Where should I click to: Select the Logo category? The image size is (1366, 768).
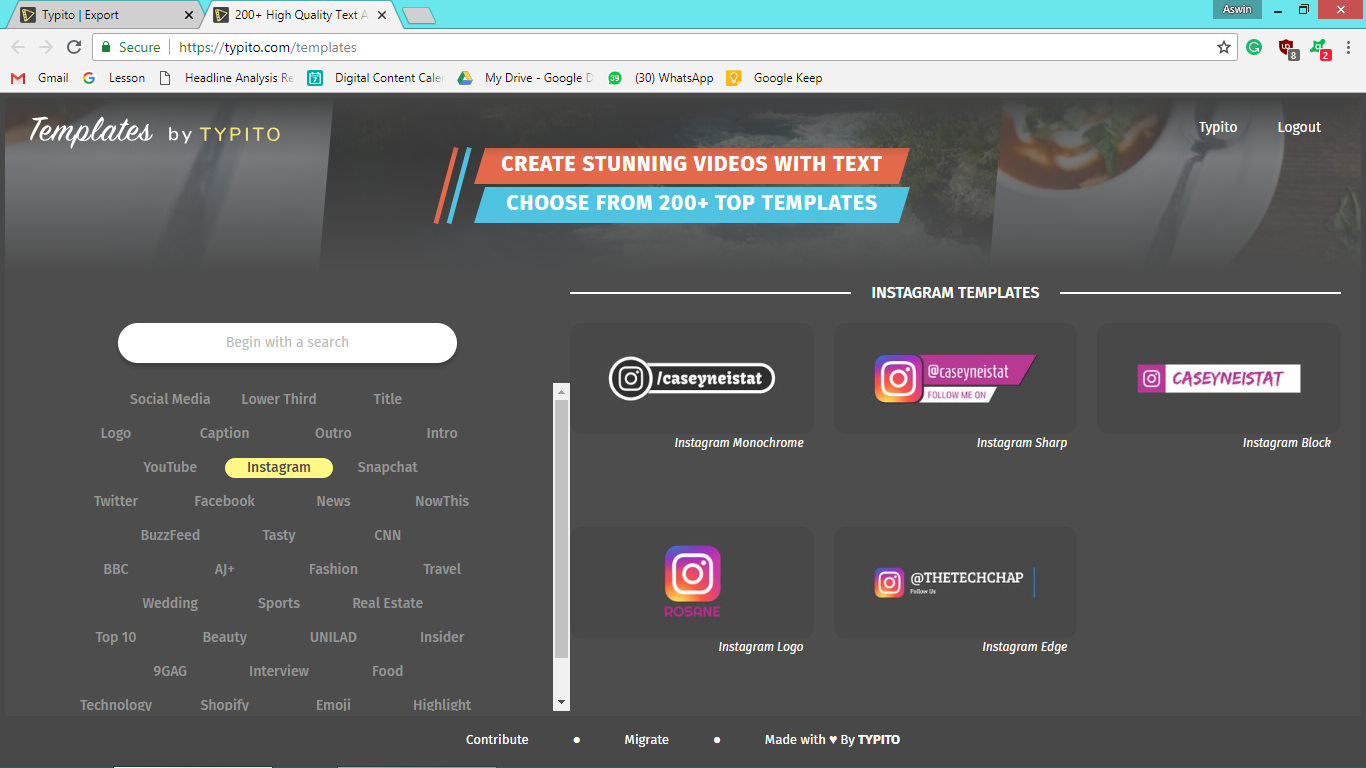(116, 433)
